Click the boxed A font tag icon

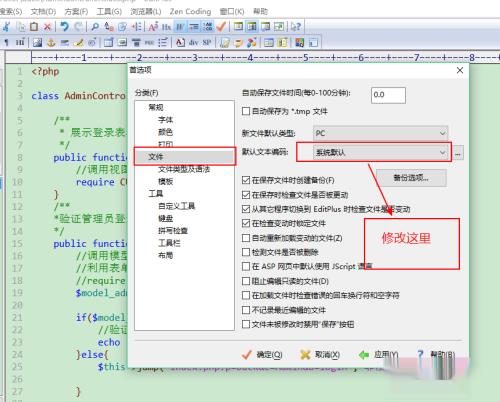point(180,42)
